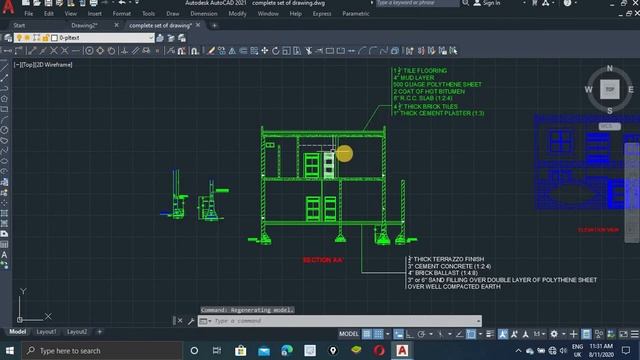
Task: Click the Sign In button
Action: (x=487, y=3)
